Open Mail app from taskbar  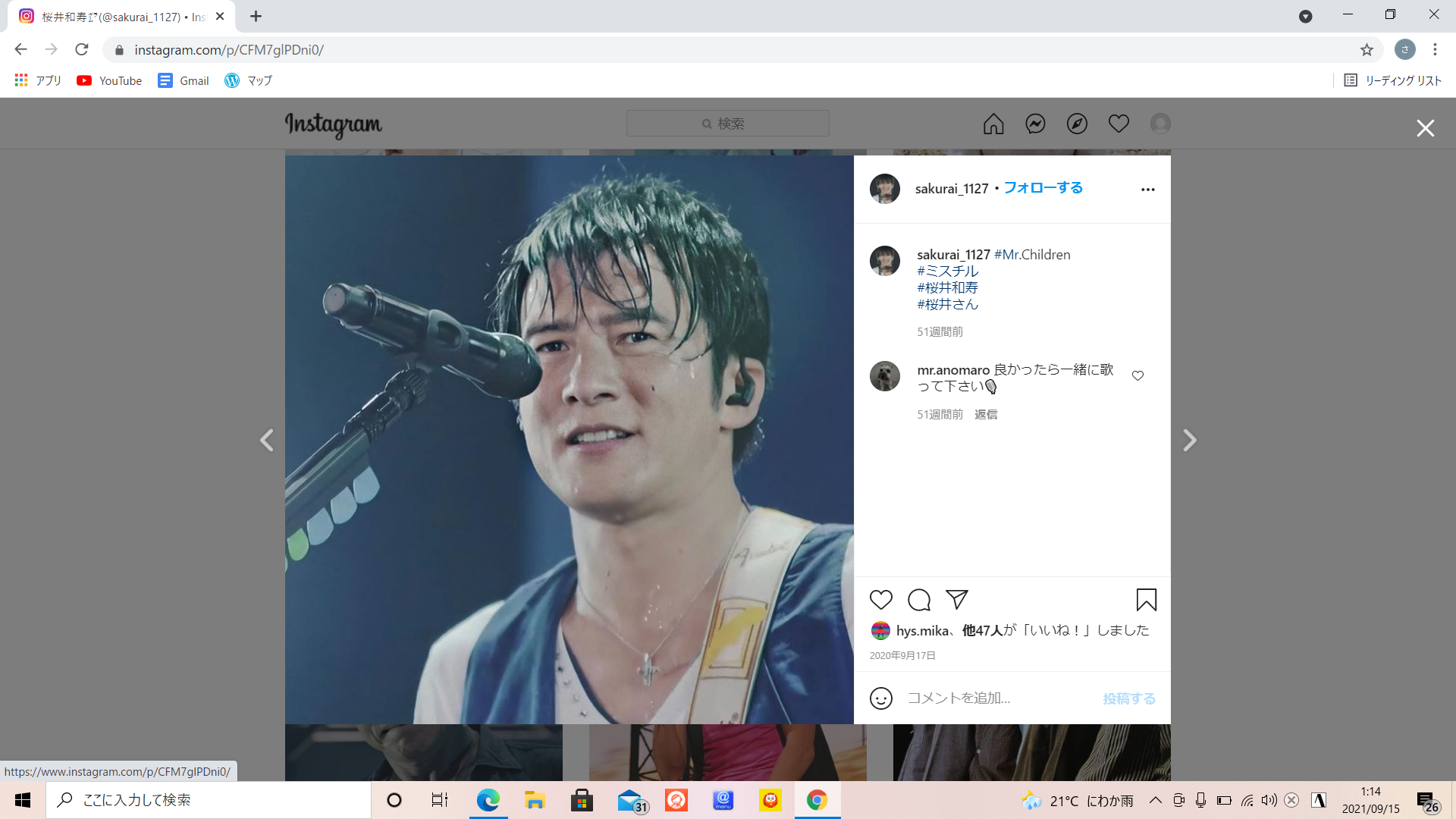631,800
